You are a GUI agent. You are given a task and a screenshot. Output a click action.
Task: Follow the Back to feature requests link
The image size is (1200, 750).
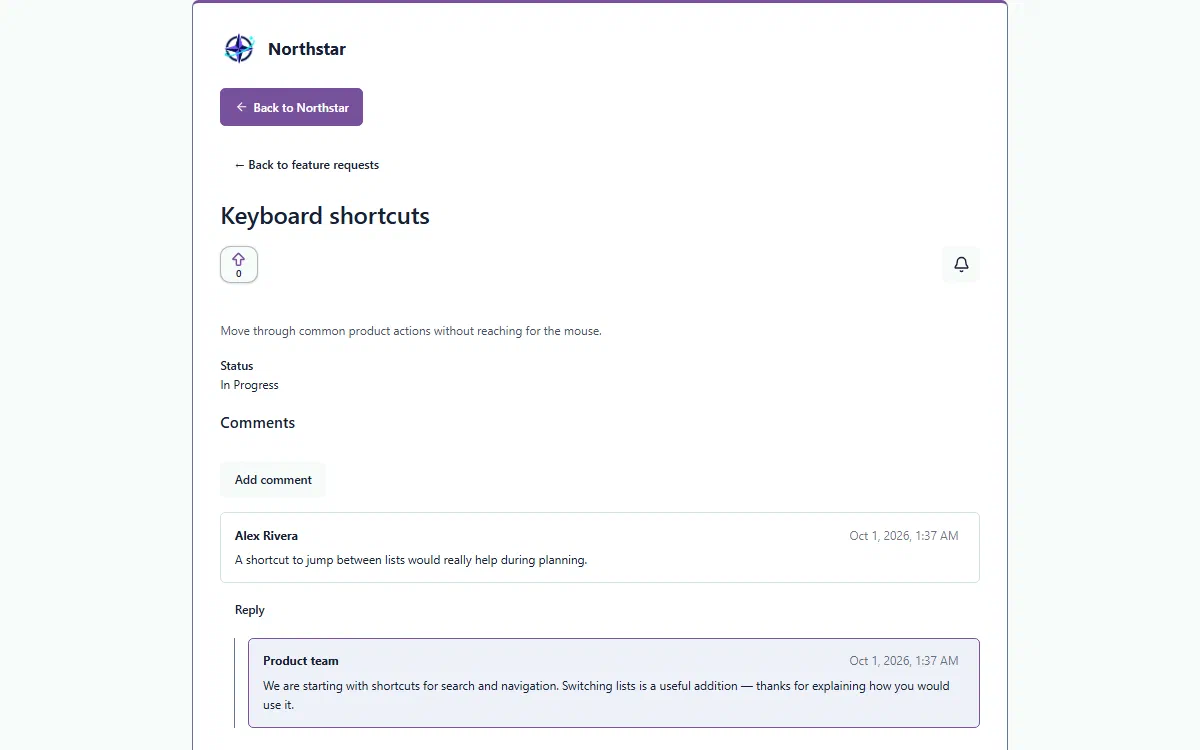coord(307,165)
